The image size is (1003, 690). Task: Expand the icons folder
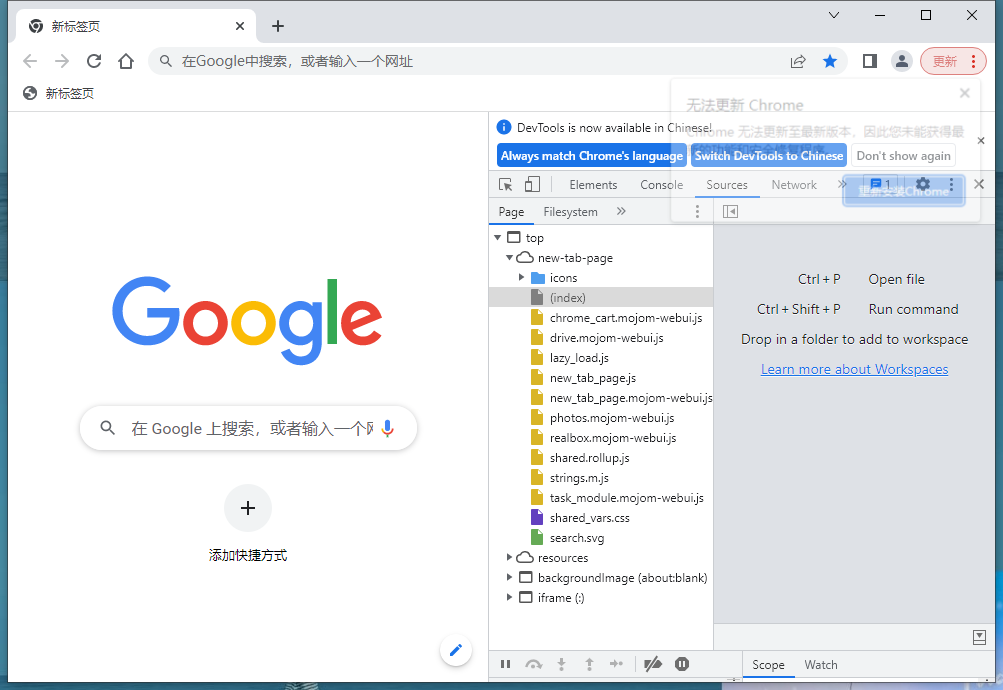pos(521,278)
